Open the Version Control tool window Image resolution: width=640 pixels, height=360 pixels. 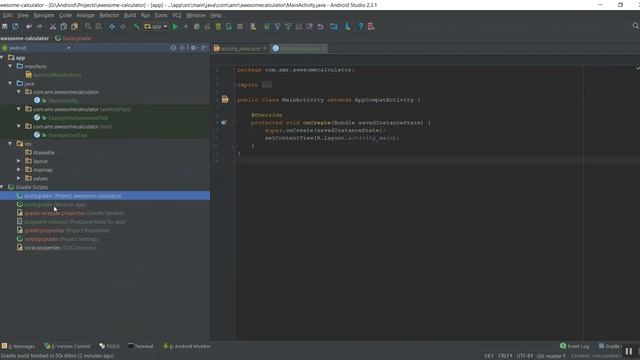67,346
